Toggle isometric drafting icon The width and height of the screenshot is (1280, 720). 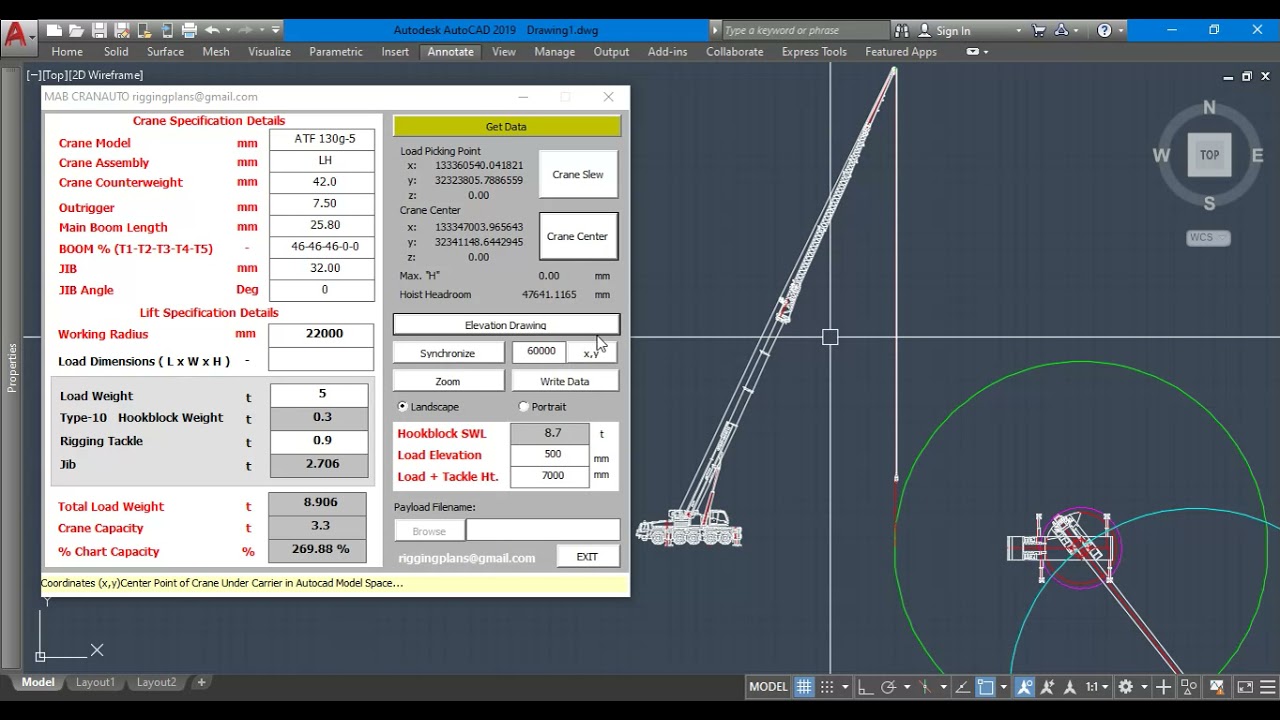click(x=925, y=687)
